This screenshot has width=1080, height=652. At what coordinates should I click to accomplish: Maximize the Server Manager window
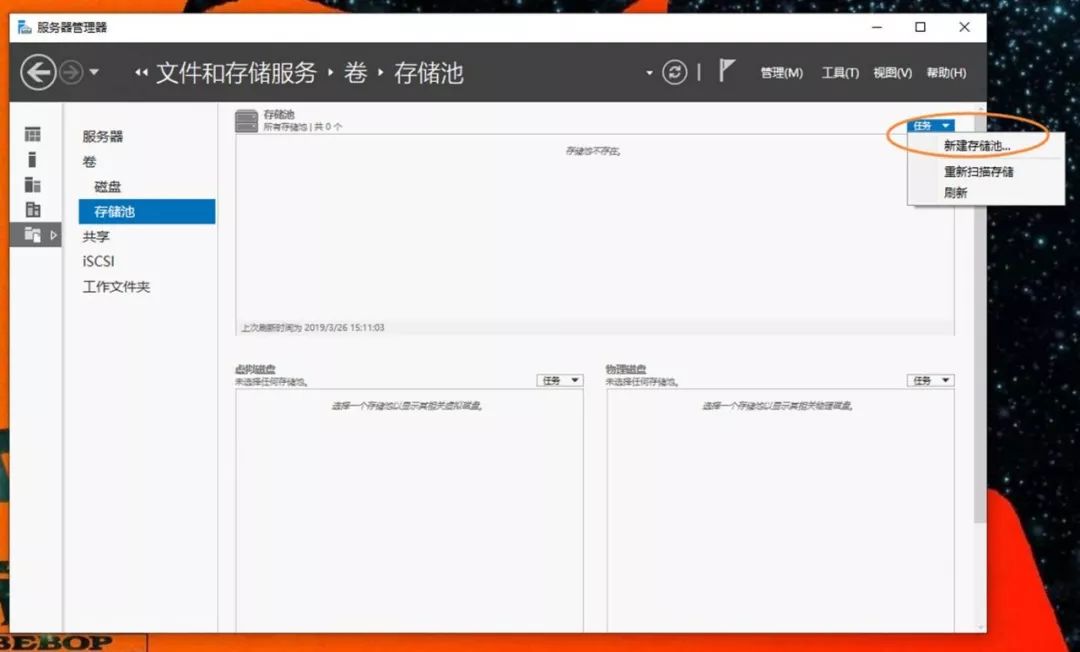click(x=920, y=27)
